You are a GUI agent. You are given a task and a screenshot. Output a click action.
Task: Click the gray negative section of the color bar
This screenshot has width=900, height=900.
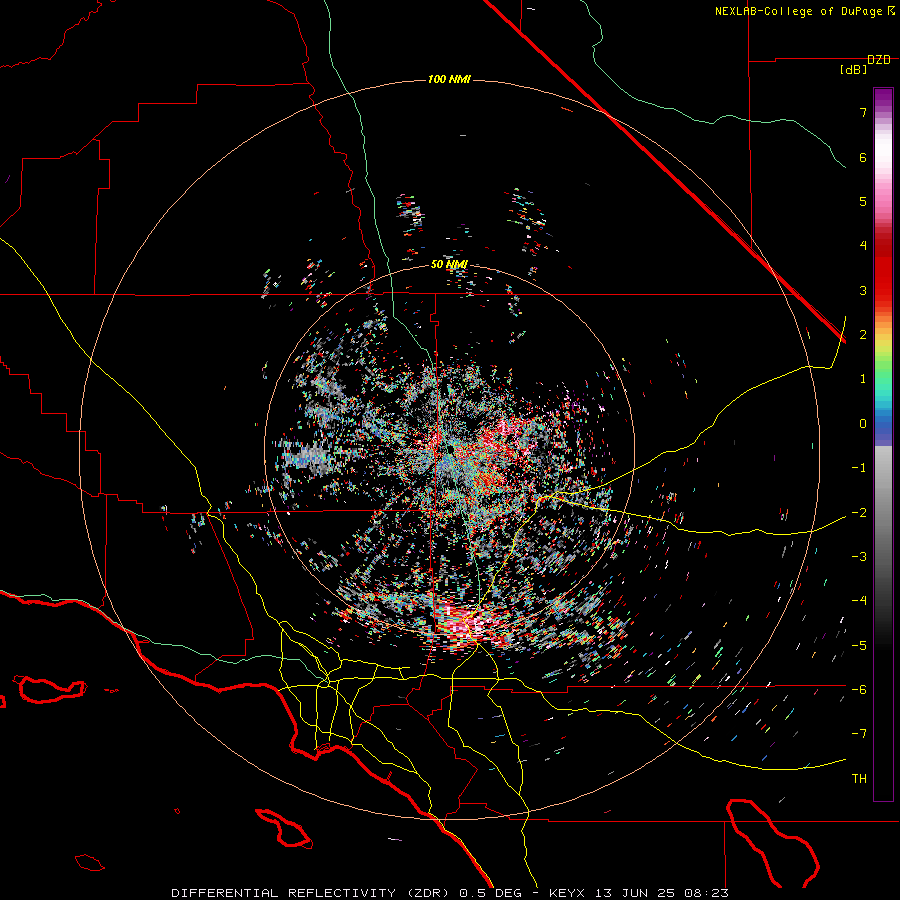pyautogui.click(x=883, y=545)
